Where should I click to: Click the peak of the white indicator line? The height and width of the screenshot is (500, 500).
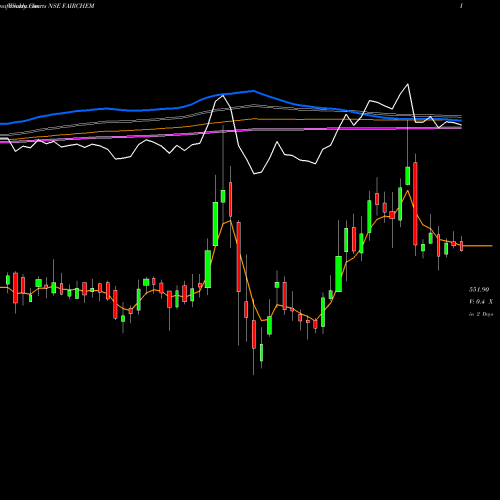[x=408, y=84]
